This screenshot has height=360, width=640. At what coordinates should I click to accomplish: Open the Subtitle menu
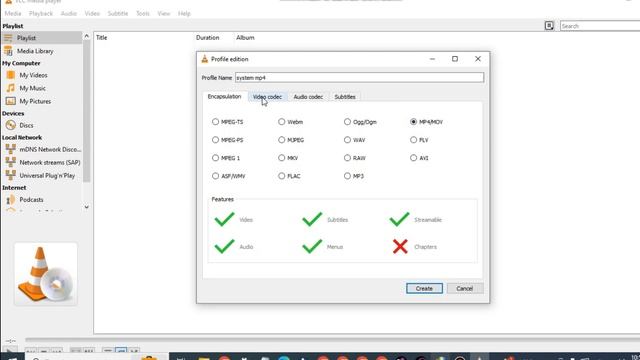(x=118, y=13)
